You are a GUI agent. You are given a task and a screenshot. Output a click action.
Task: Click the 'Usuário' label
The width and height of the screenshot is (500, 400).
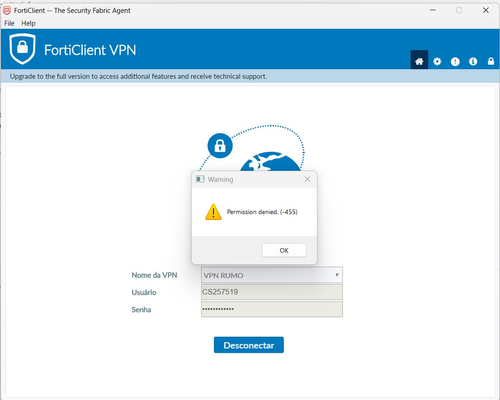tap(144, 292)
